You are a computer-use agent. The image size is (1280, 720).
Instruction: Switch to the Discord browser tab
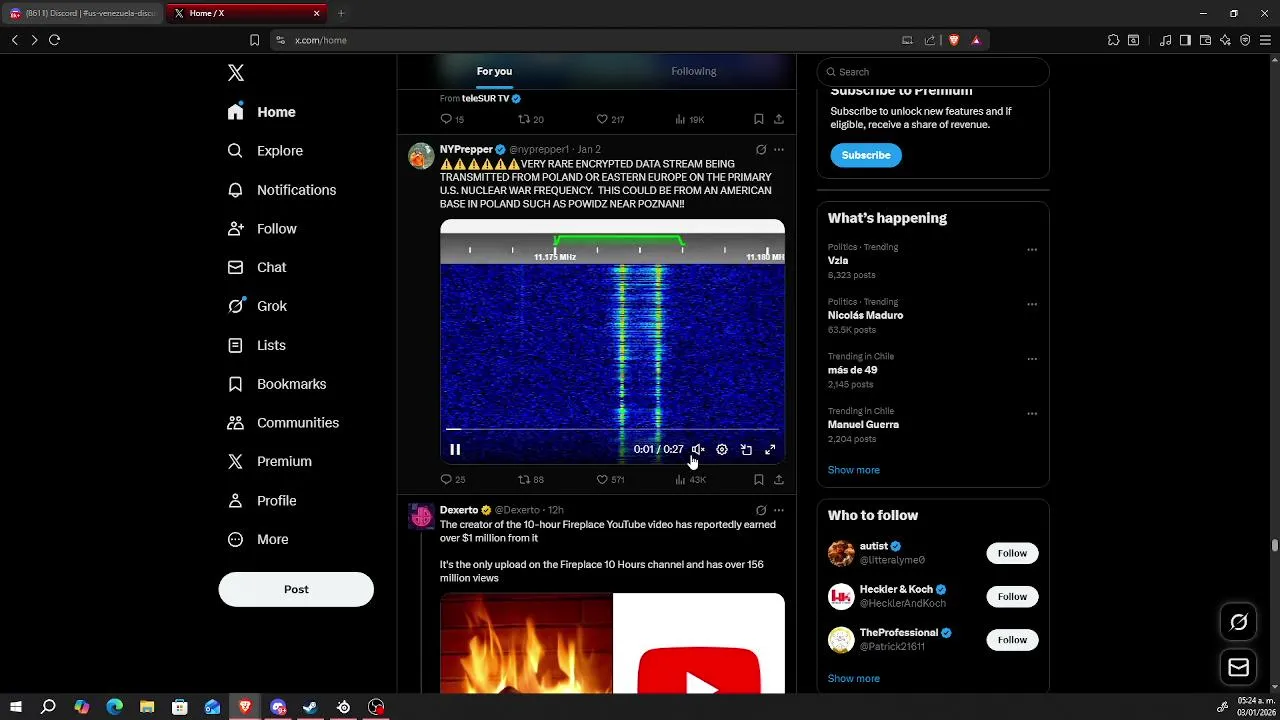(83, 13)
